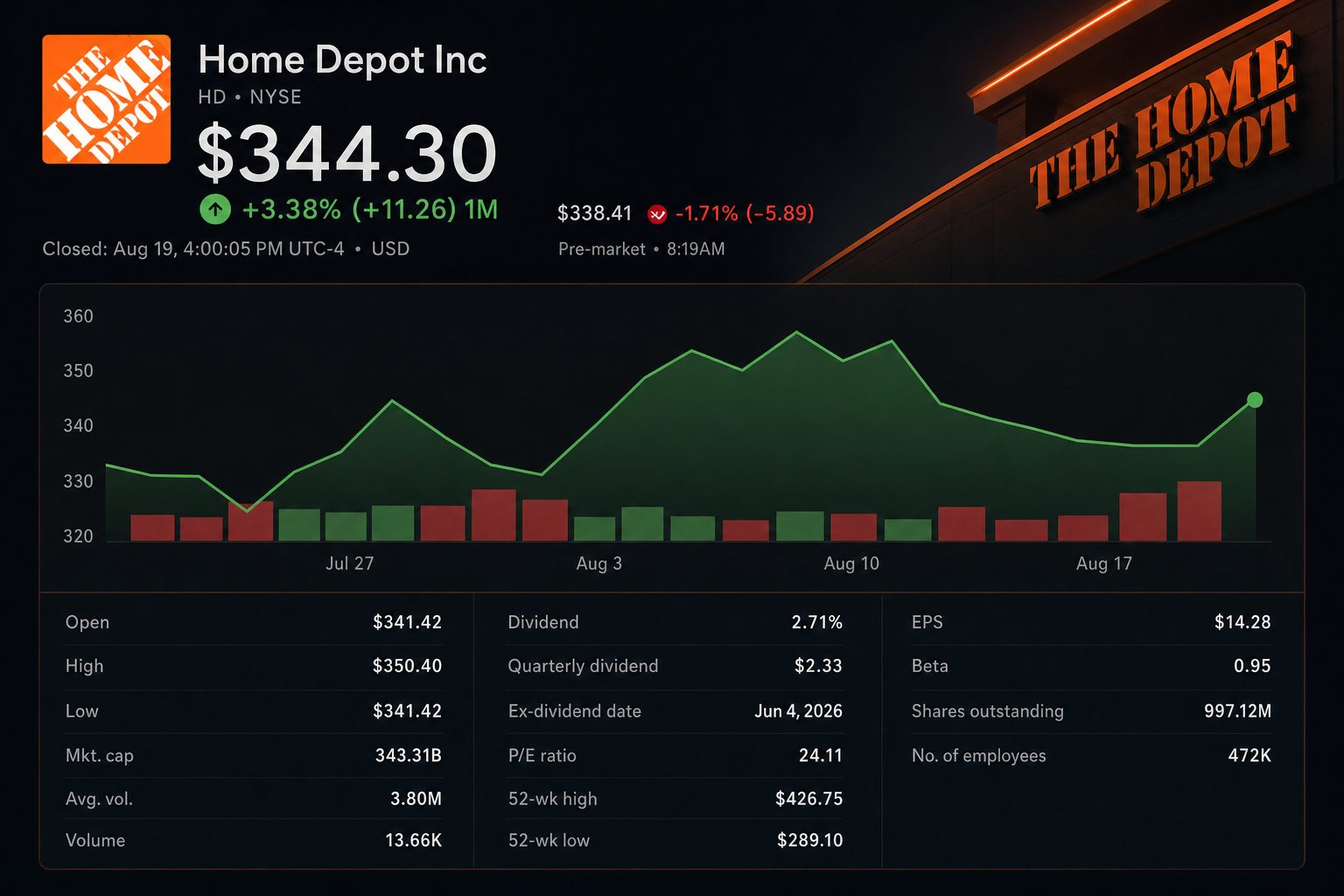Click the 24.11 P/E ratio value

point(821,755)
